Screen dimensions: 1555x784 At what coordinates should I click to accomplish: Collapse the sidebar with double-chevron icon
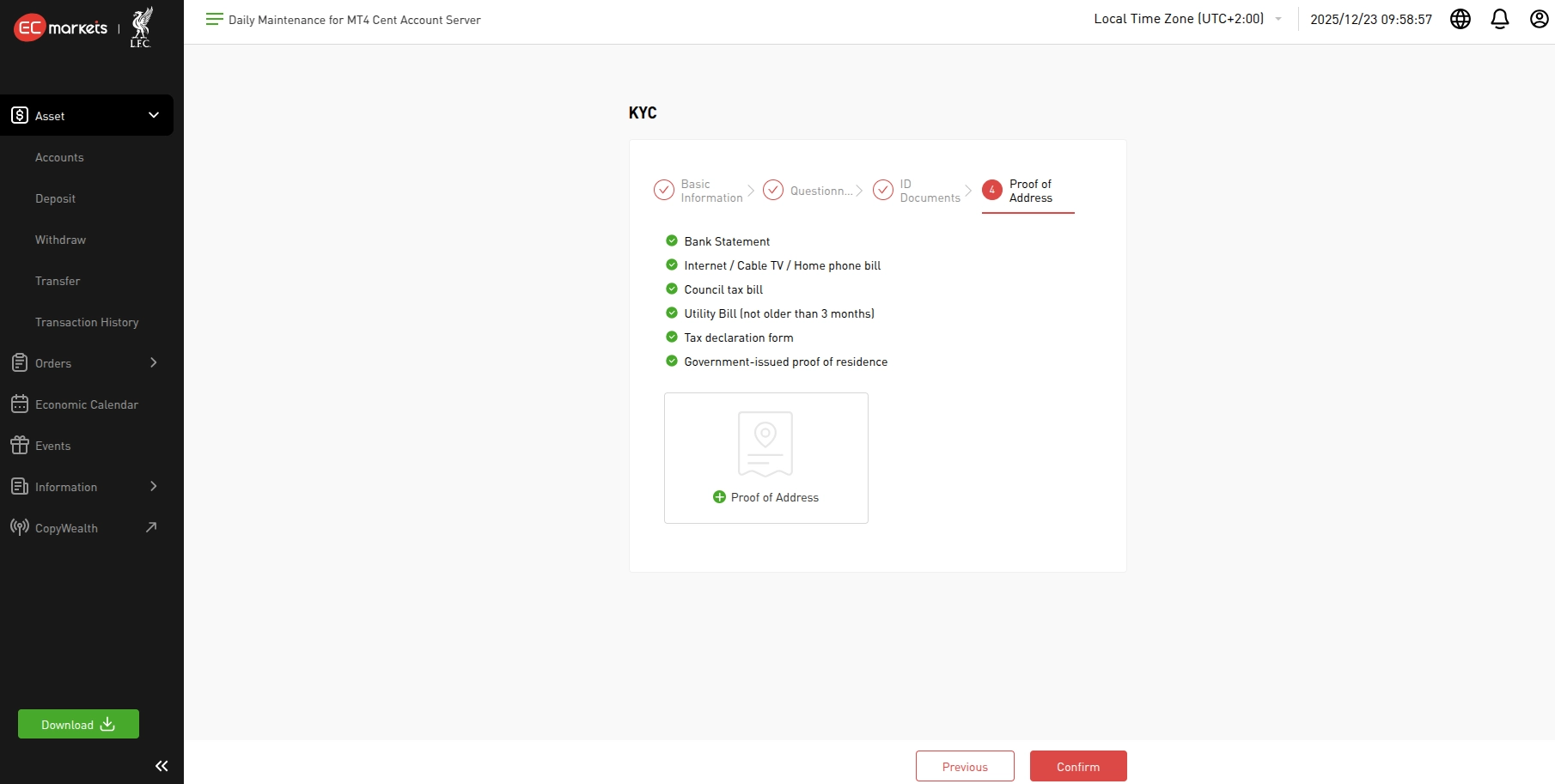pos(161,766)
